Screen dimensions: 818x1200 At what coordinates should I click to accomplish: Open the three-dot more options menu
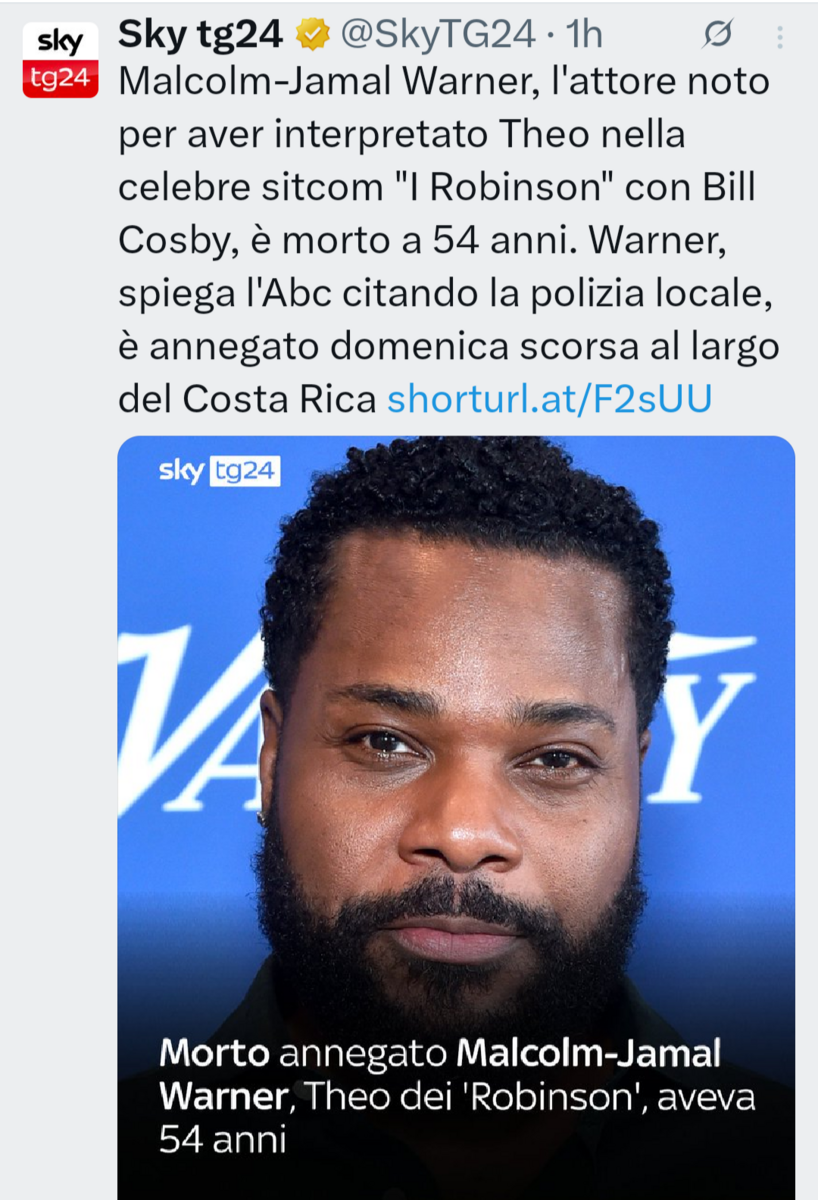coord(780,37)
